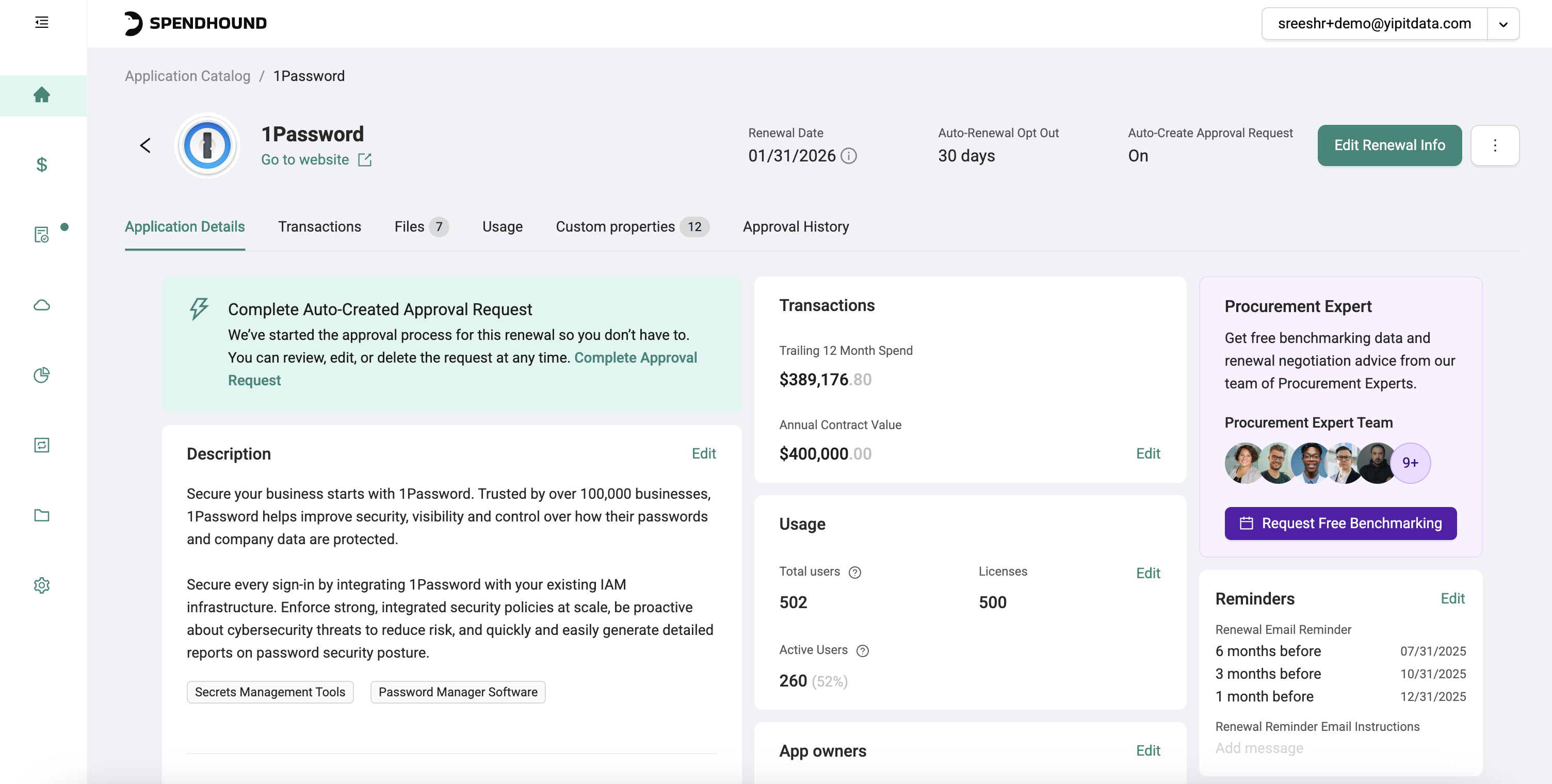
Task: Click the Edit Renewal Info button
Action: (1389, 145)
